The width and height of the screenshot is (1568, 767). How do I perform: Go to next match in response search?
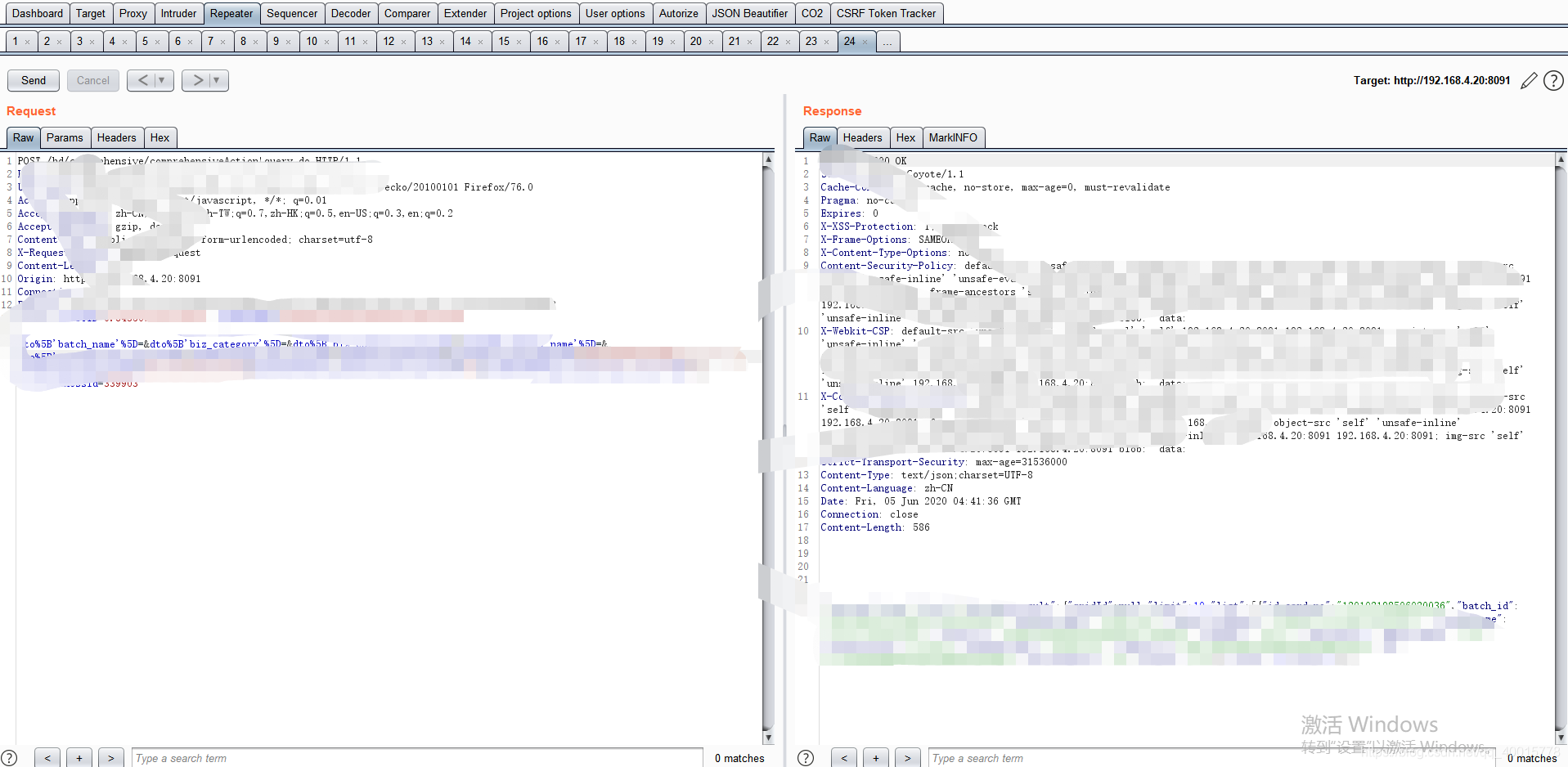click(908, 758)
